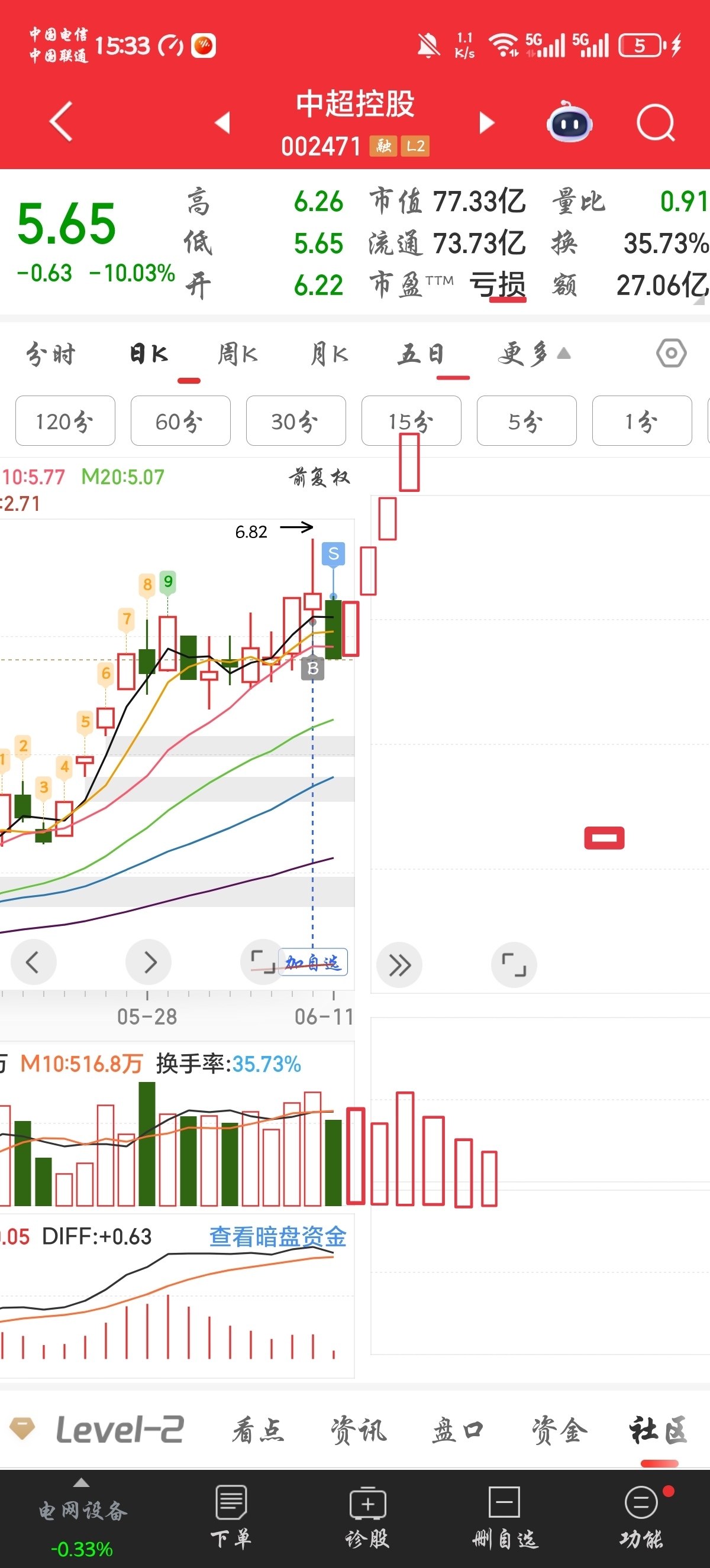Tap the gray B buy marker

[x=313, y=668]
